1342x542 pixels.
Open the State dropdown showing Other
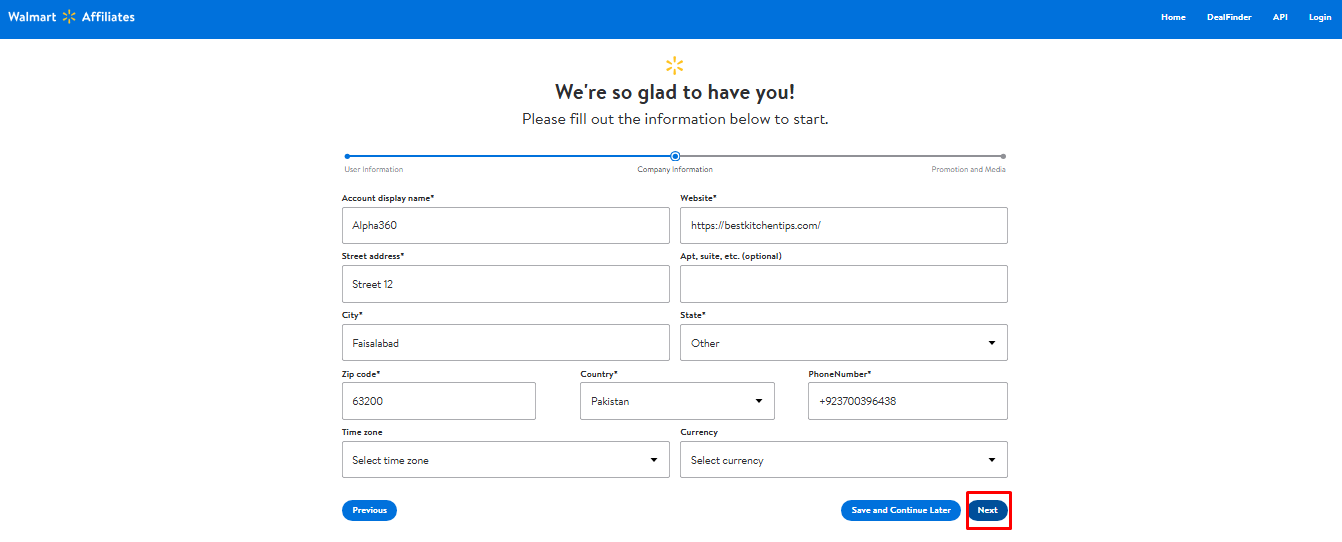[x=844, y=342]
